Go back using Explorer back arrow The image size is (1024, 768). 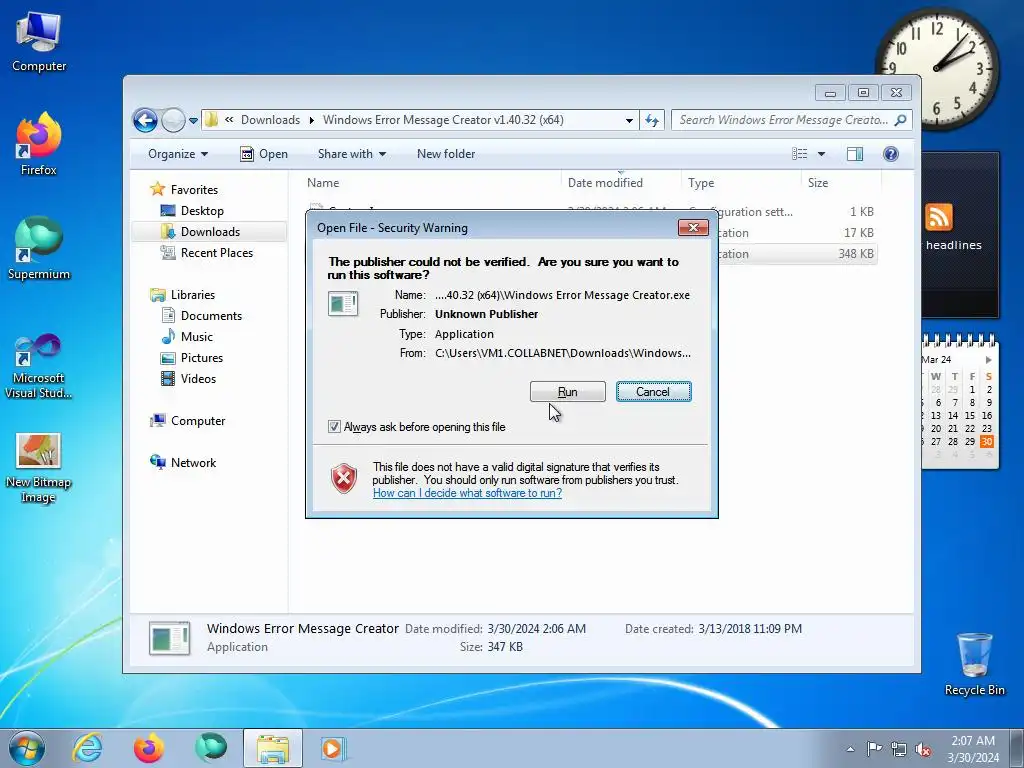pos(145,120)
